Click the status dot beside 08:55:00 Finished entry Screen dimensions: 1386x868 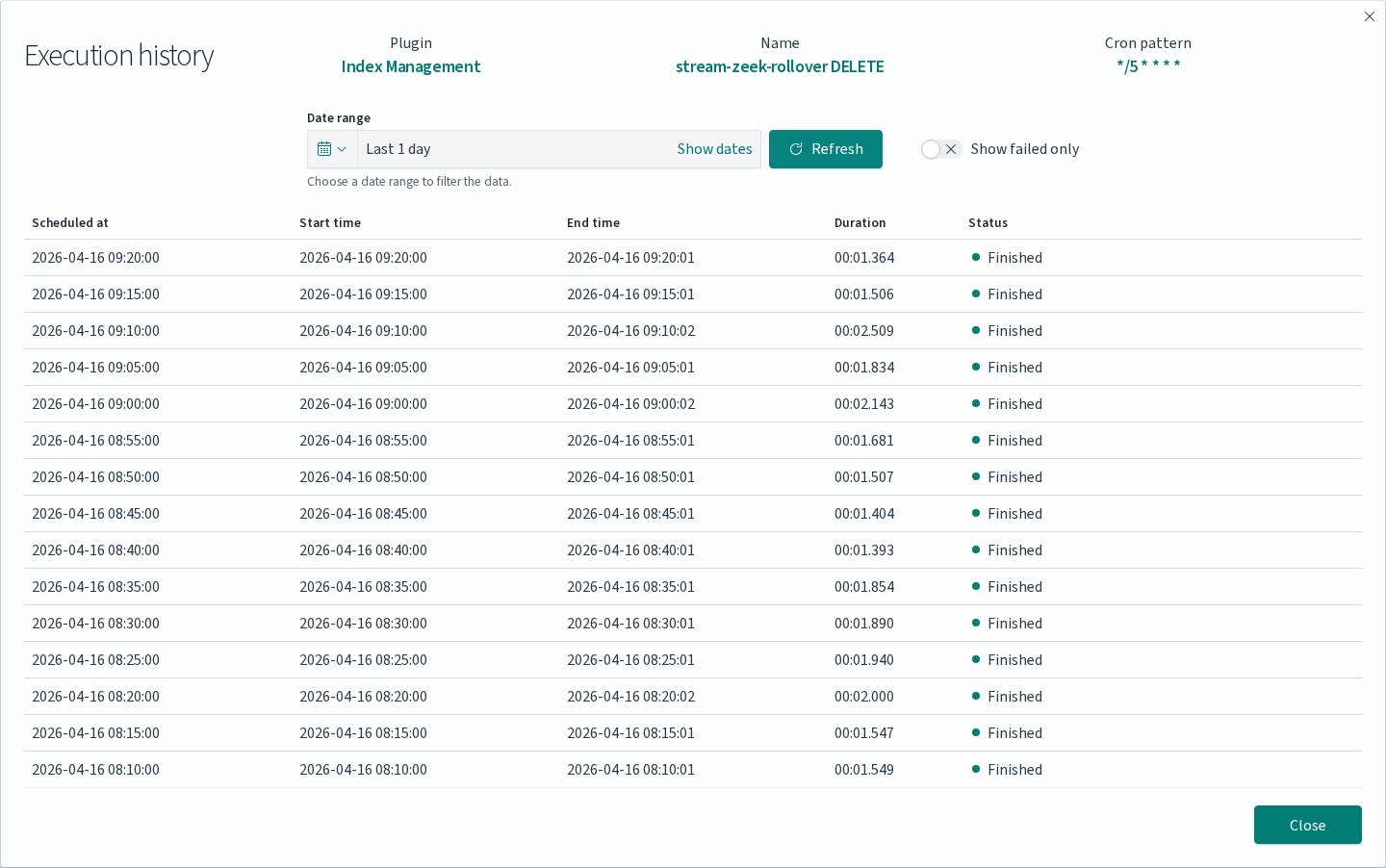pos(976,440)
